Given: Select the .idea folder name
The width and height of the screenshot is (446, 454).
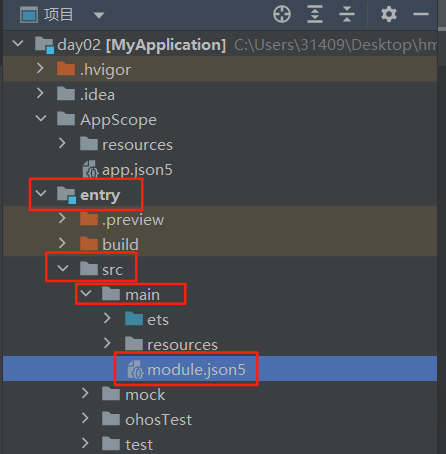Looking at the screenshot, I should pos(97,95).
